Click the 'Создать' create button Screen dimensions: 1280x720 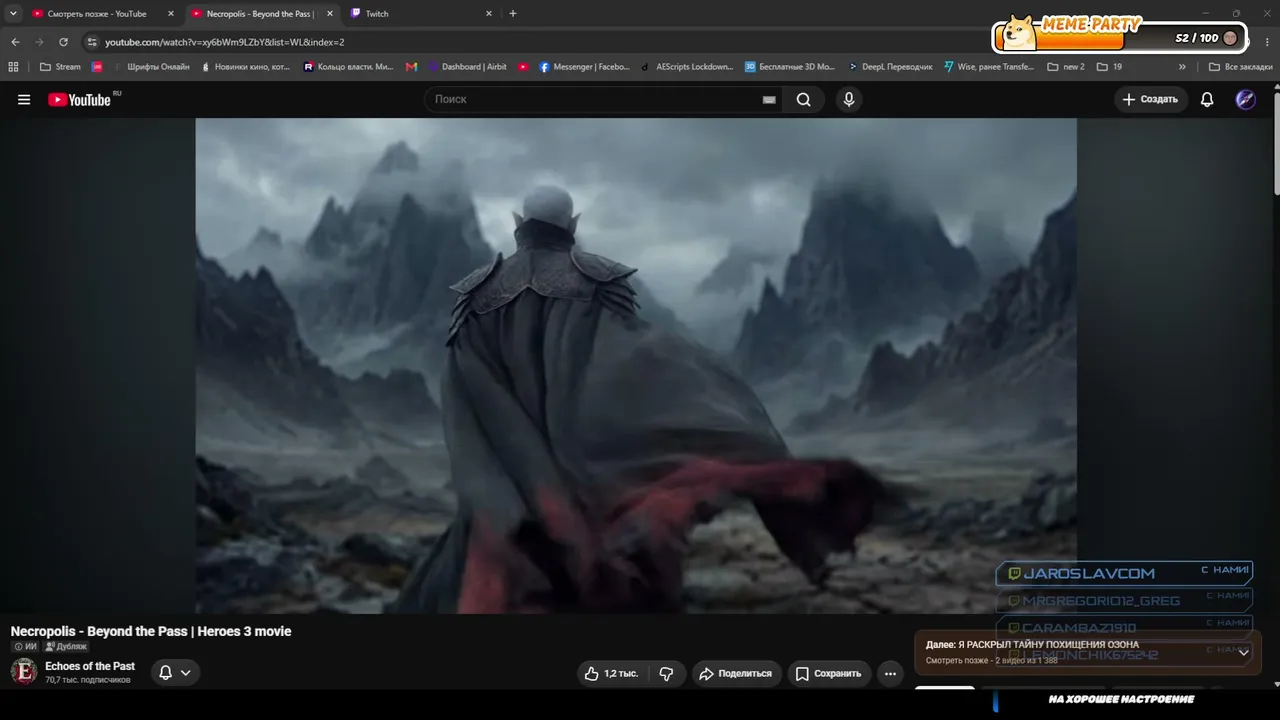point(1150,99)
